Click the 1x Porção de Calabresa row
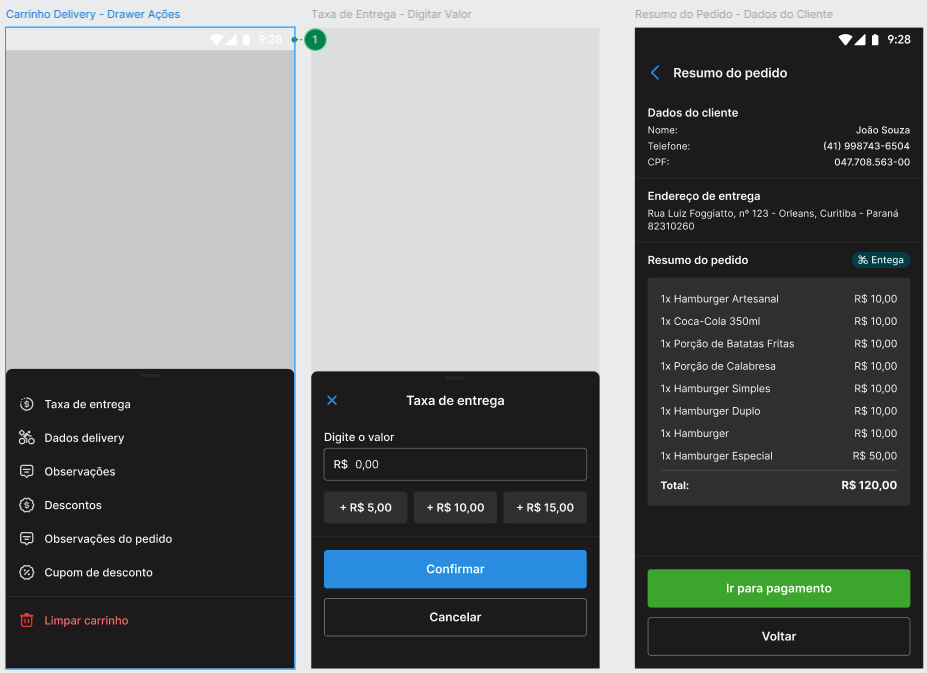 pyautogui.click(x=779, y=367)
